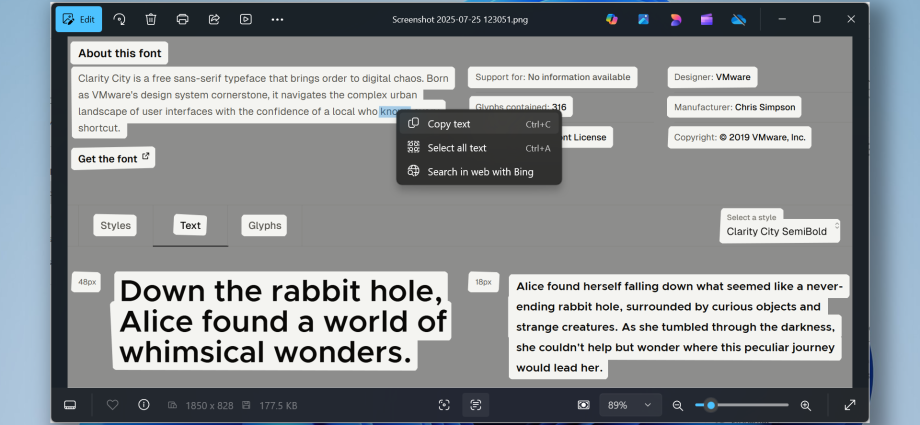The height and width of the screenshot is (425, 920).
Task: Click 'Copyright: © 2019 VMware, Inc.' text
Action: pyautogui.click(x=740, y=137)
